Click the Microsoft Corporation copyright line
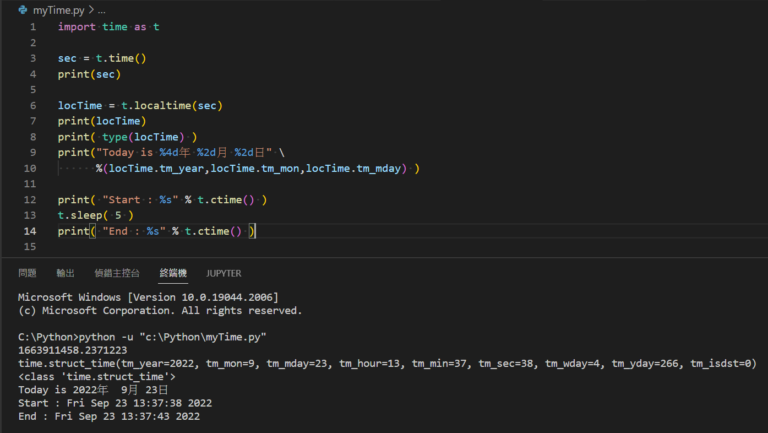Viewport: 768px width, 433px height. click(160, 311)
